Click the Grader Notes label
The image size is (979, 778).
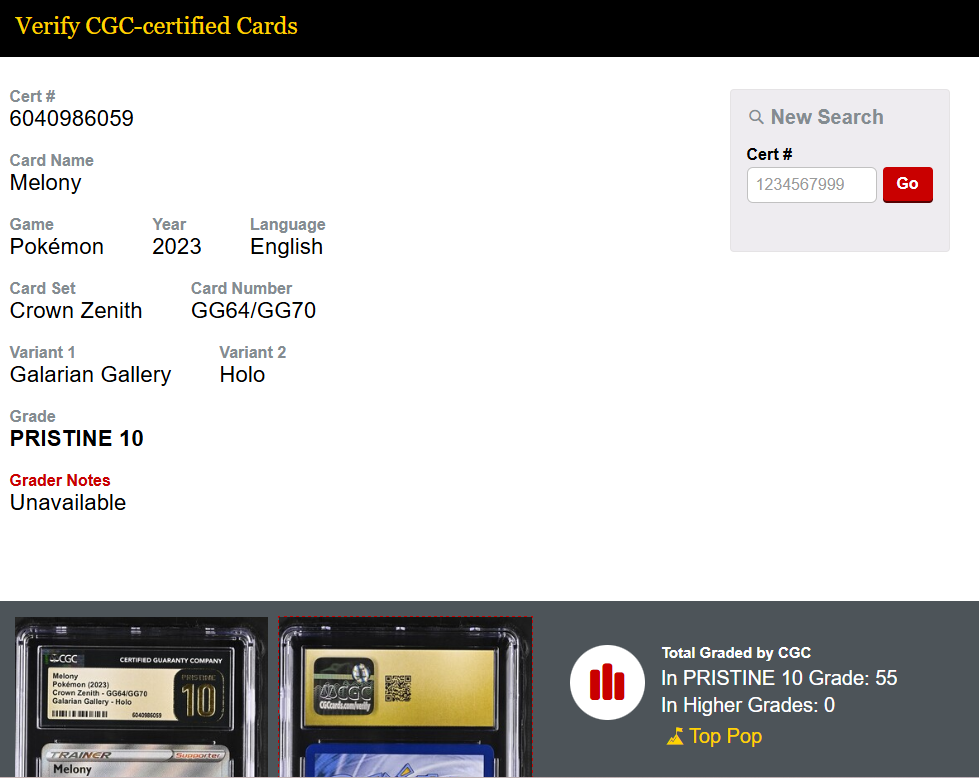click(60, 480)
